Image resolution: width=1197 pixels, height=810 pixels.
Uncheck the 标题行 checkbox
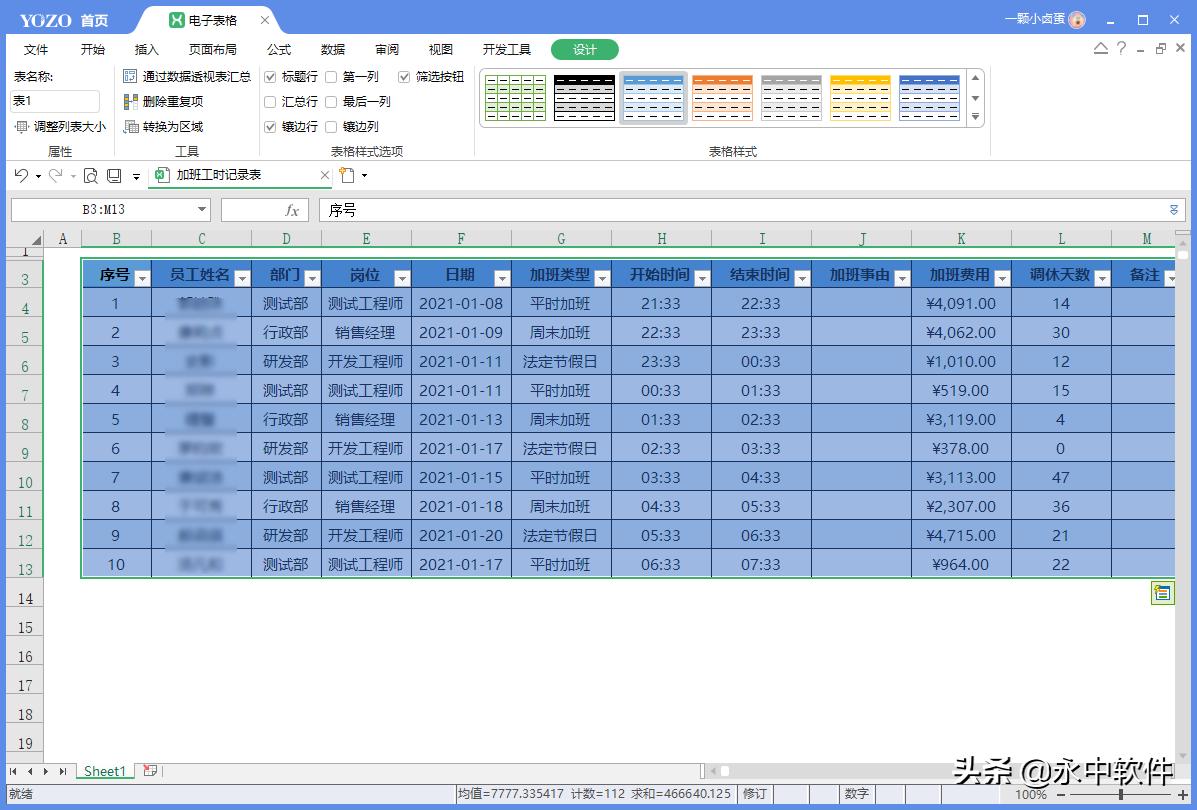(x=271, y=76)
